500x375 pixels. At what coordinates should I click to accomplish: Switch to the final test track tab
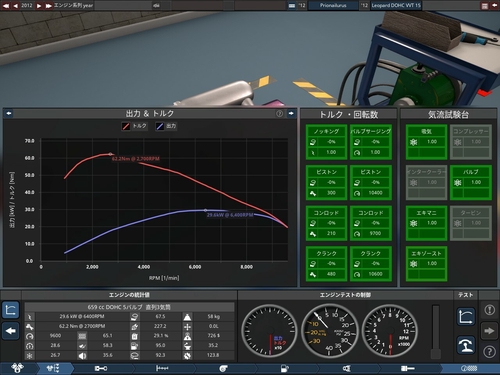[x=469, y=368]
